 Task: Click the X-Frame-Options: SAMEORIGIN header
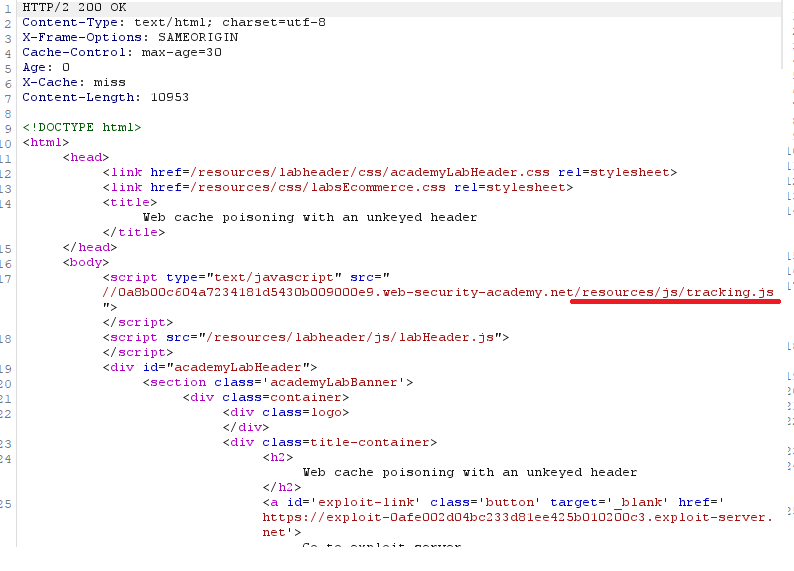click(130, 37)
